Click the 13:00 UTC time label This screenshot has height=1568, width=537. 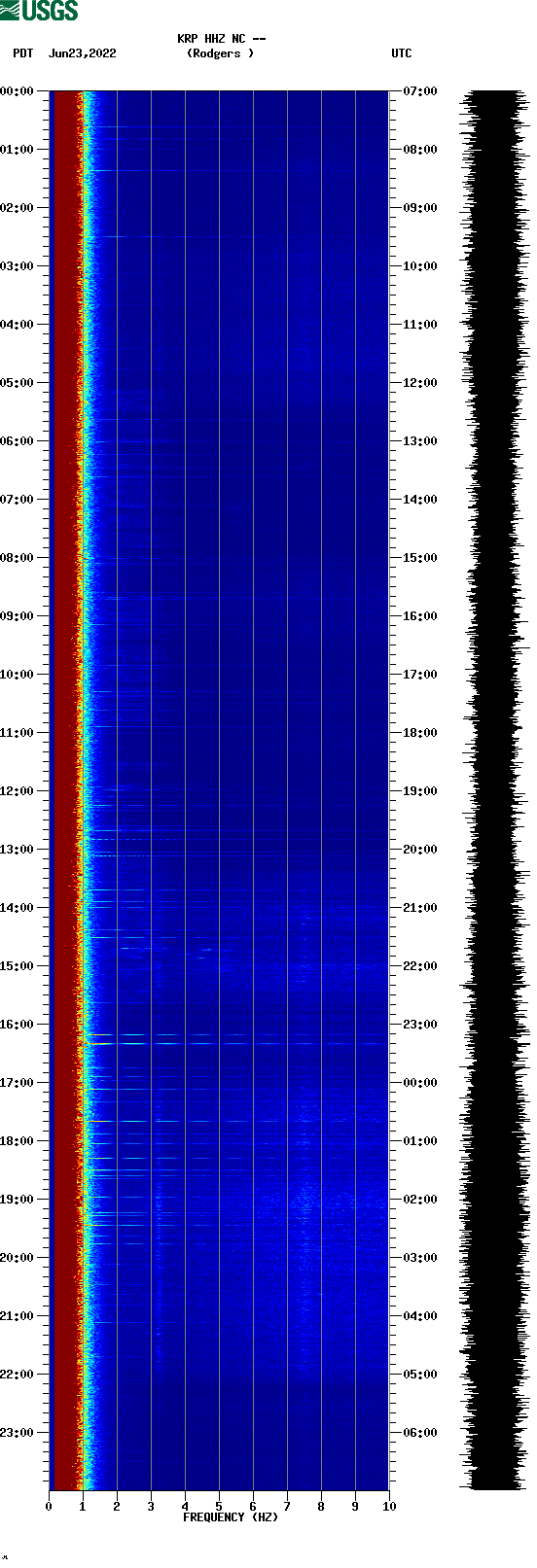click(420, 441)
